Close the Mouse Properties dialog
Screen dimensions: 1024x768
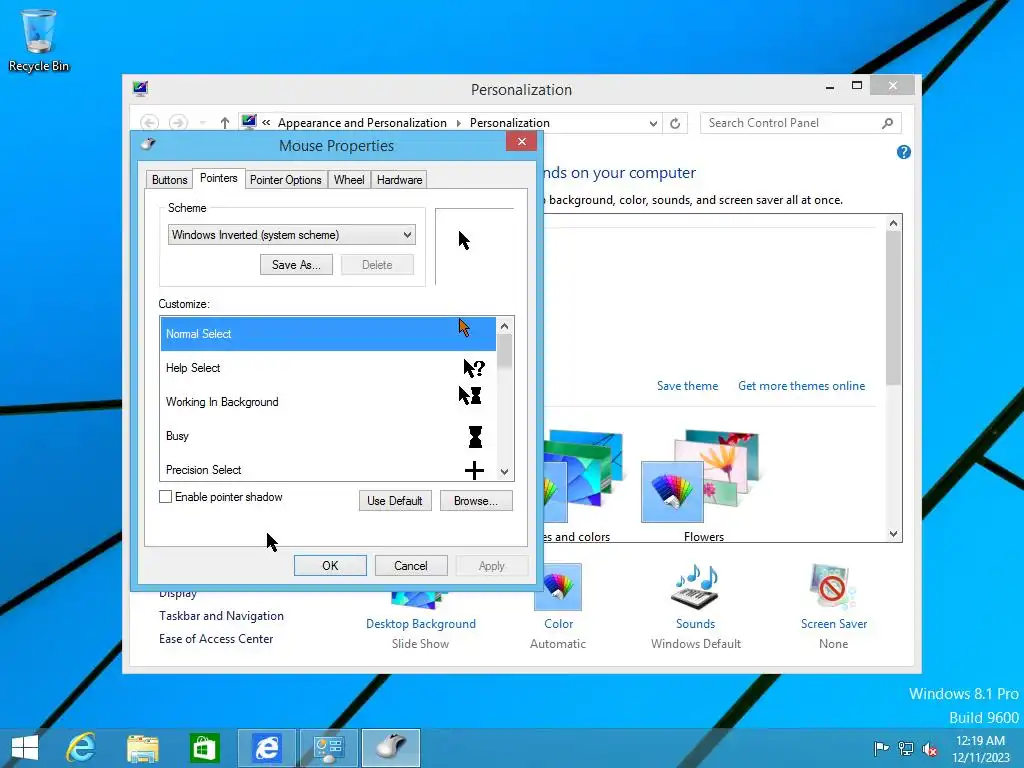[521, 142]
